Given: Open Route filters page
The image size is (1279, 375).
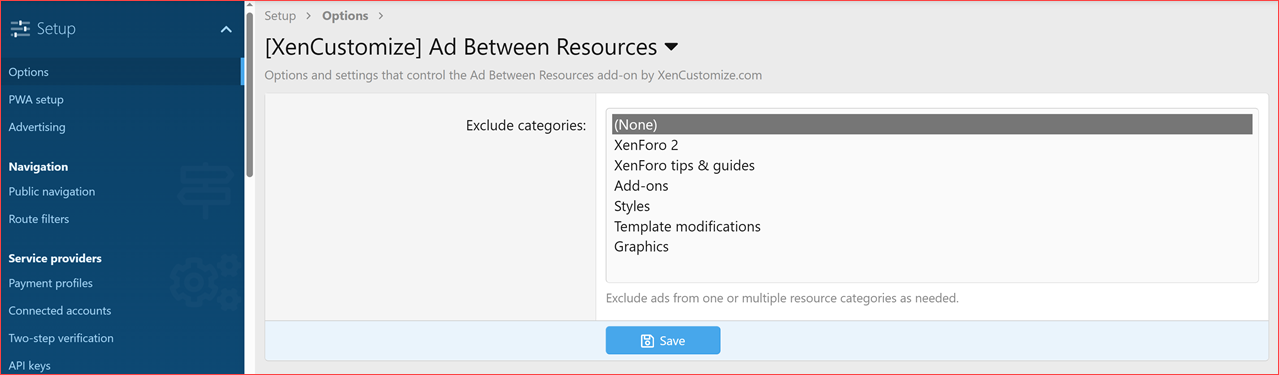Looking at the screenshot, I should point(121,219).
